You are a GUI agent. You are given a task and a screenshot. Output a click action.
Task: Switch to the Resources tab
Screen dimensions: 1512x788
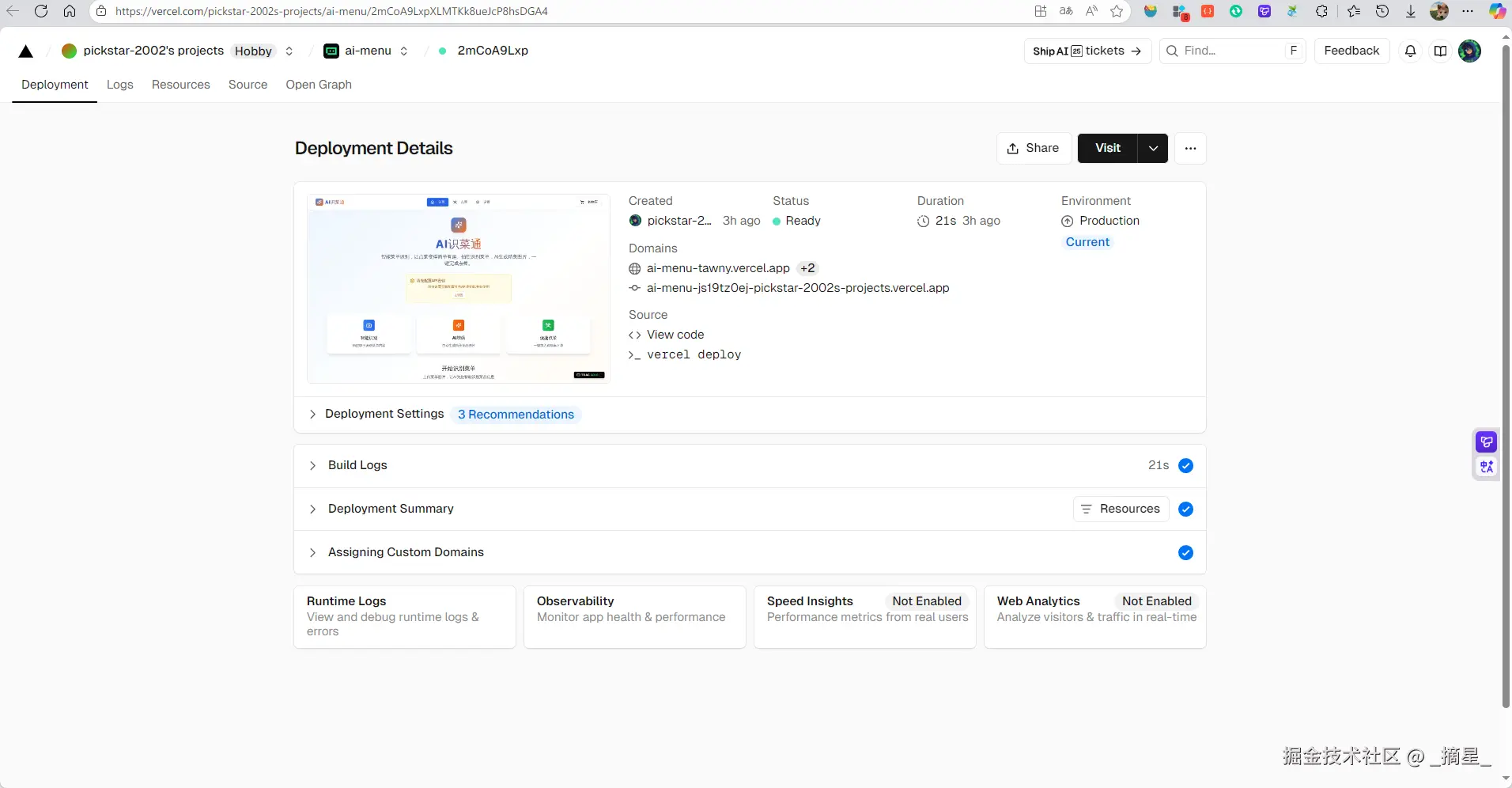pos(181,85)
